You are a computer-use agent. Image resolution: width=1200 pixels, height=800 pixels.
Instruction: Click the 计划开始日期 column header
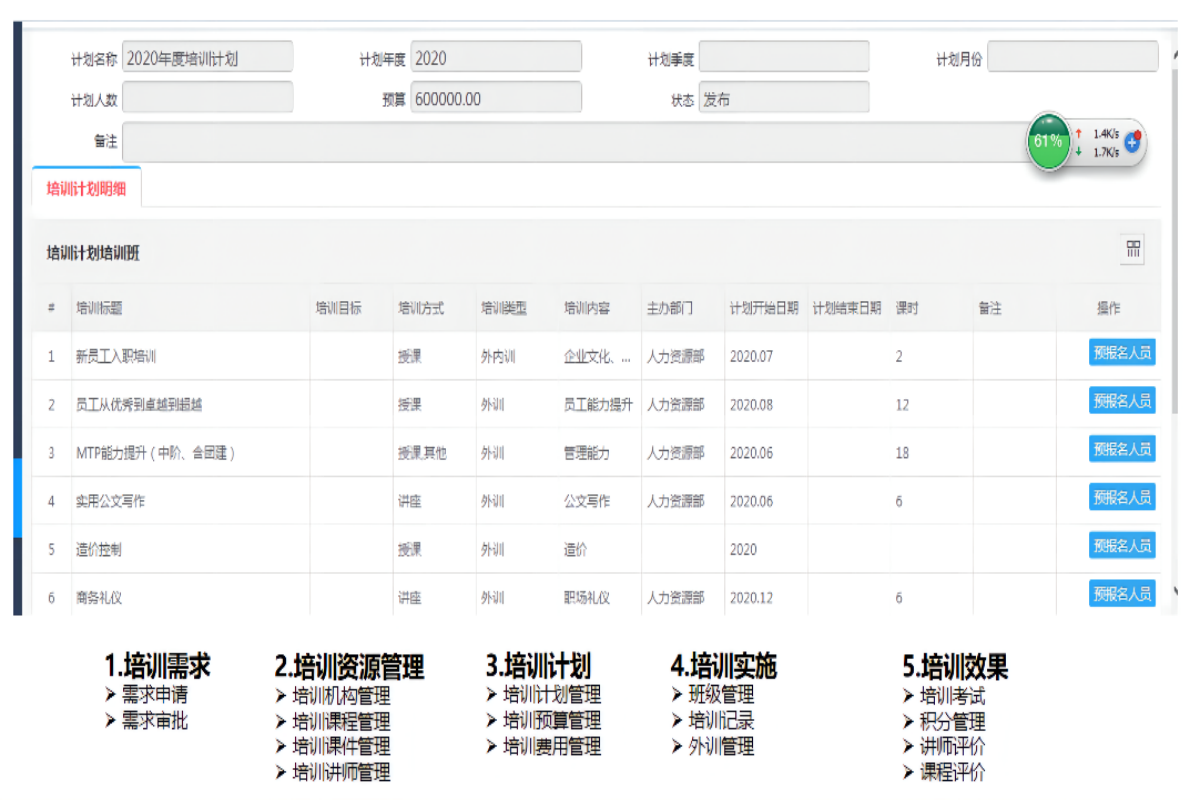[764, 308]
